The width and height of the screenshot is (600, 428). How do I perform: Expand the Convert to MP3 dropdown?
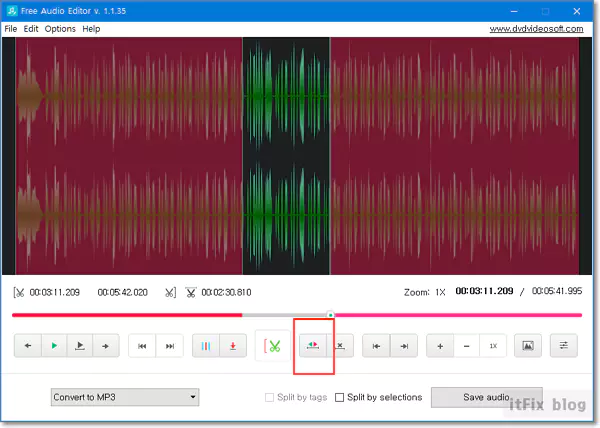tap(125, 397)
